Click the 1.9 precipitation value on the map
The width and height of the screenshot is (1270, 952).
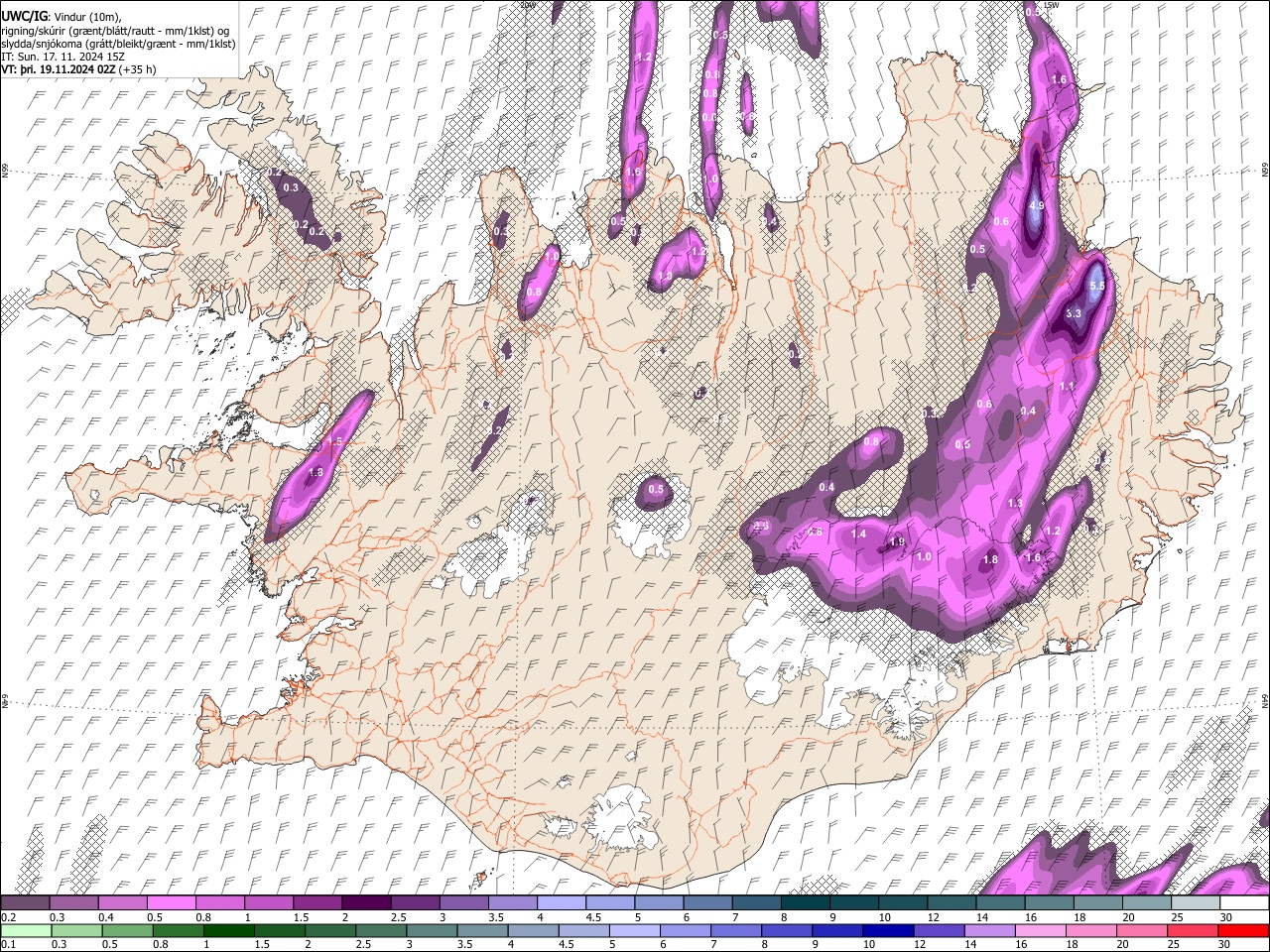pyautogui.click(x=897, y=542)
